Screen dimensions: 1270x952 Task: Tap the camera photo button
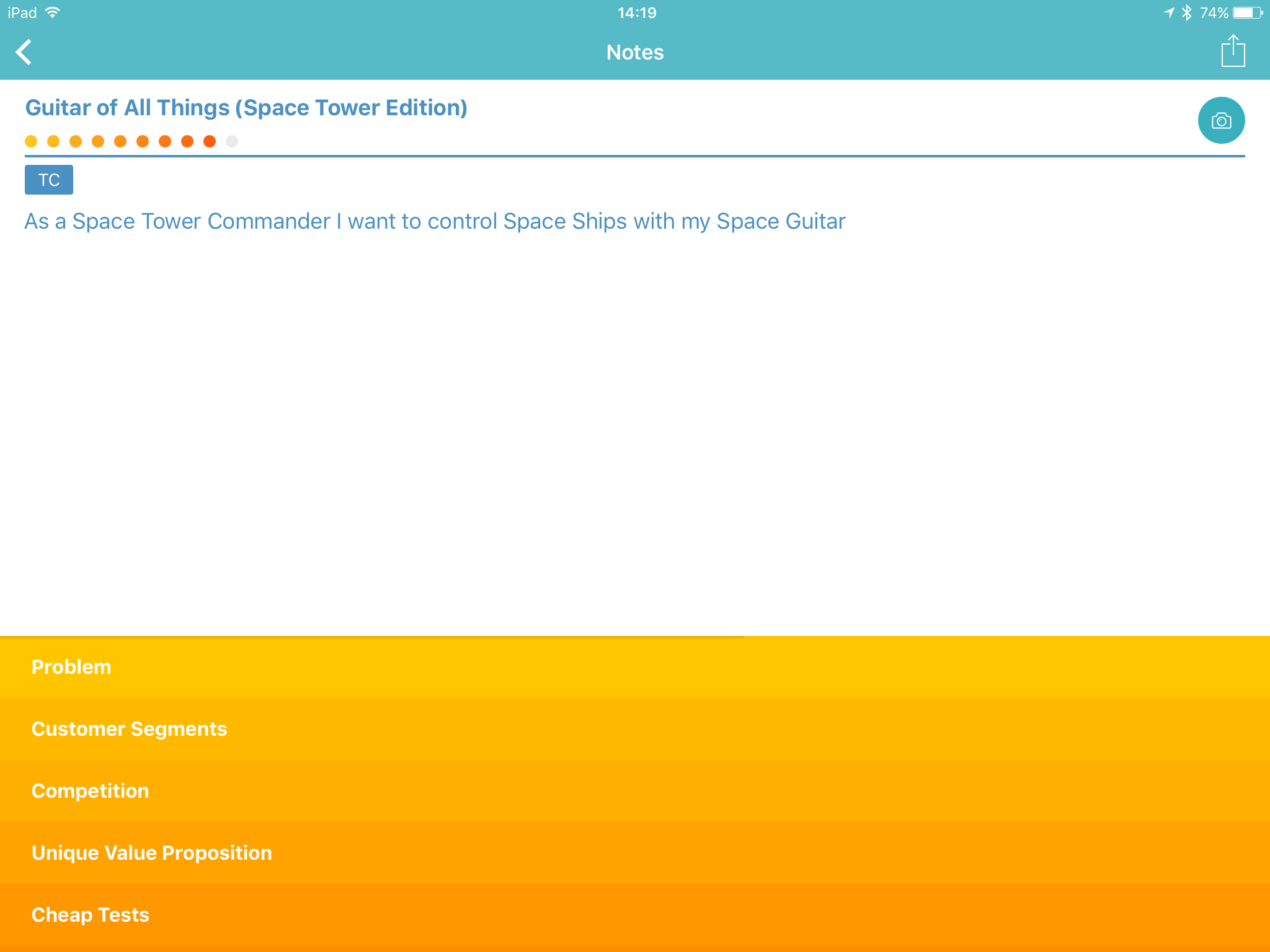coord(1221,120)
